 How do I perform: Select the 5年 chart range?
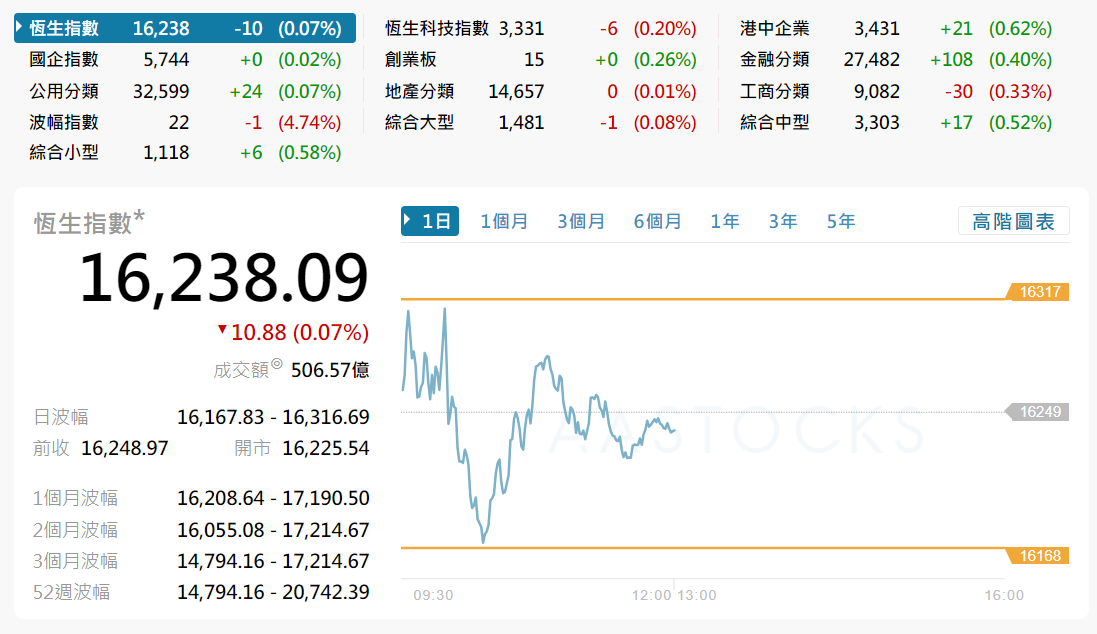pos(841,221)
